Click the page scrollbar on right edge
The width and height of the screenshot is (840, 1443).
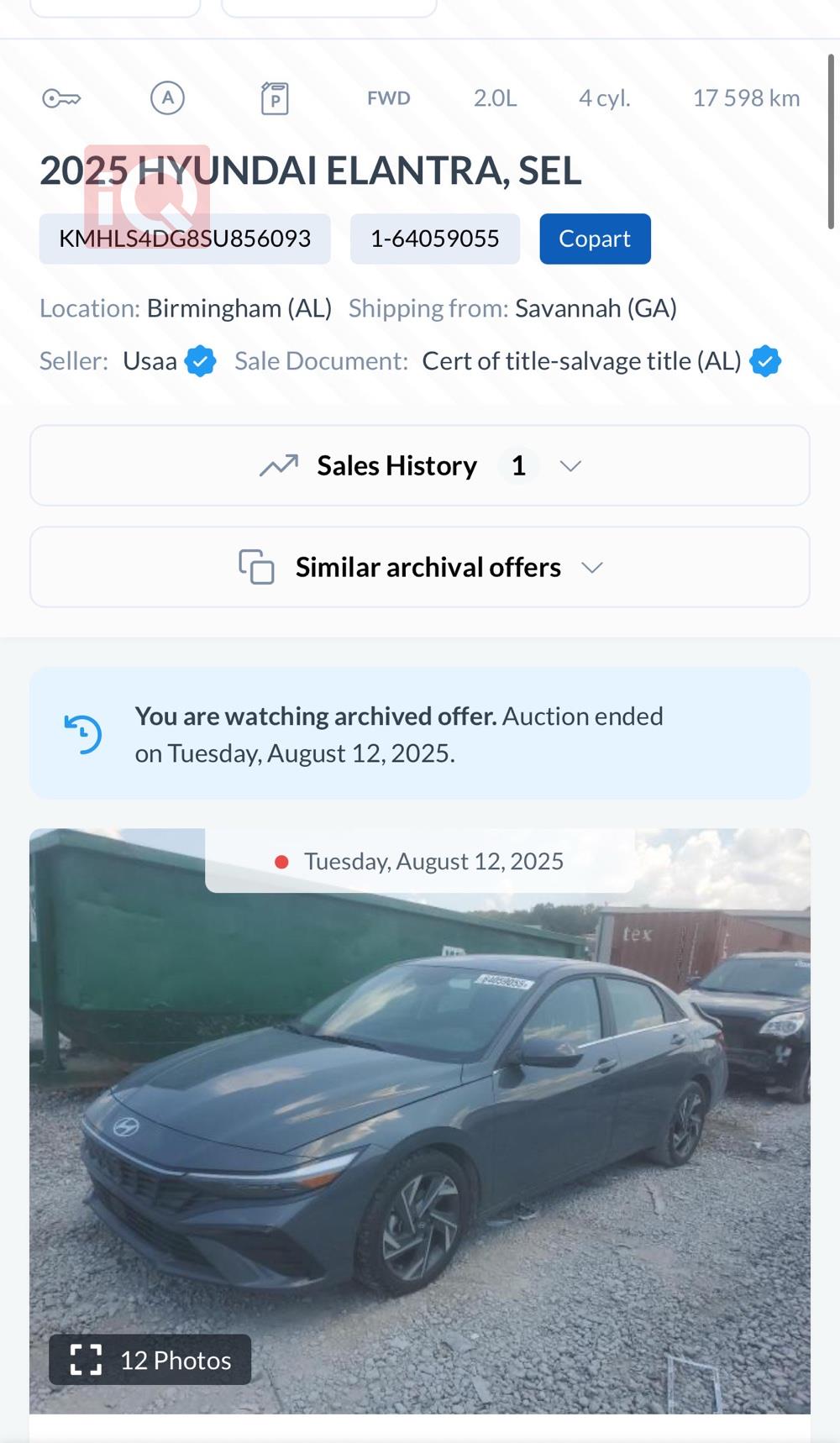831,143
